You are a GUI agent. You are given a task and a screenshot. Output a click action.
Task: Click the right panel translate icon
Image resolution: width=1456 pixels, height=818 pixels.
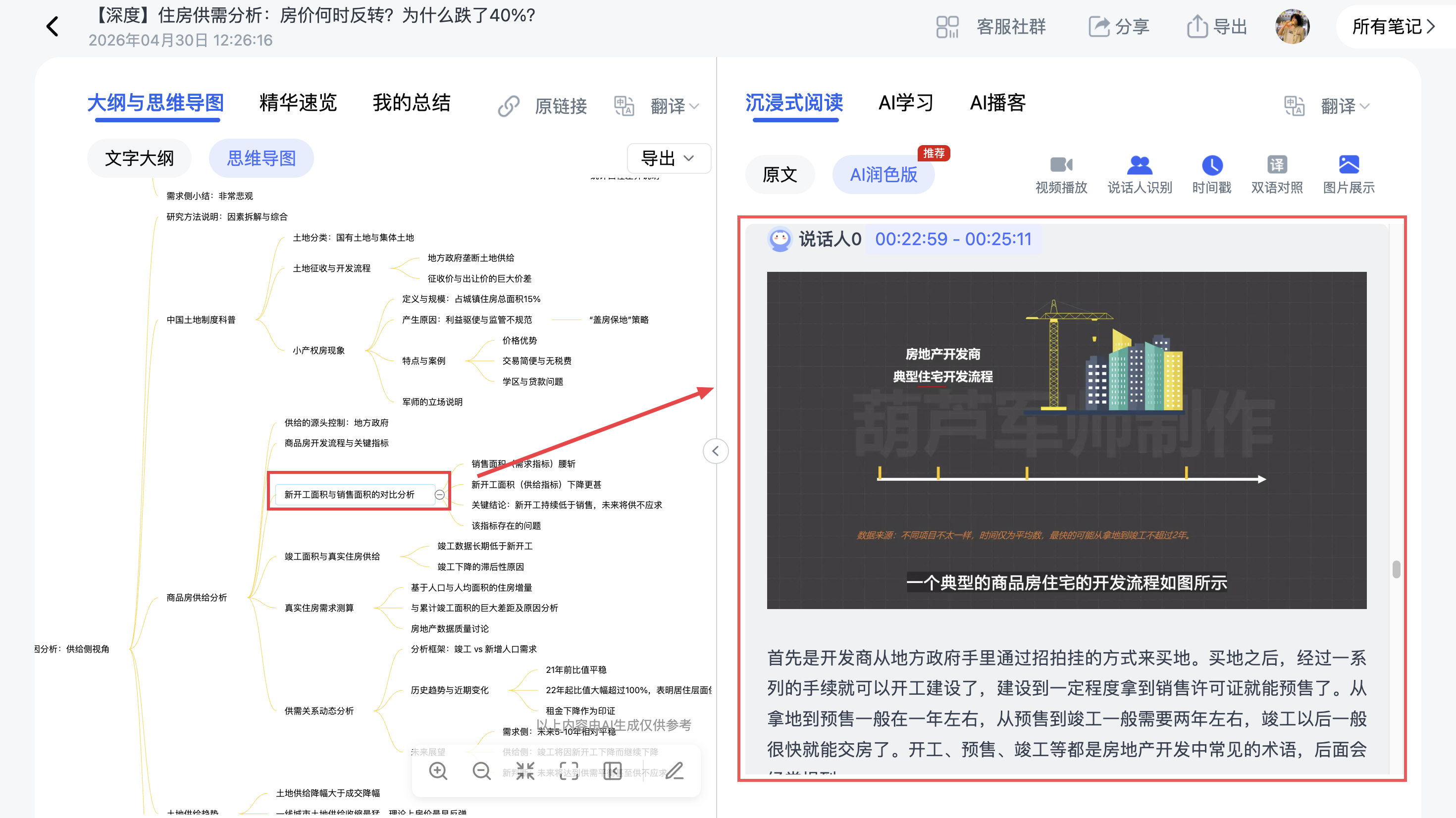1295,106
